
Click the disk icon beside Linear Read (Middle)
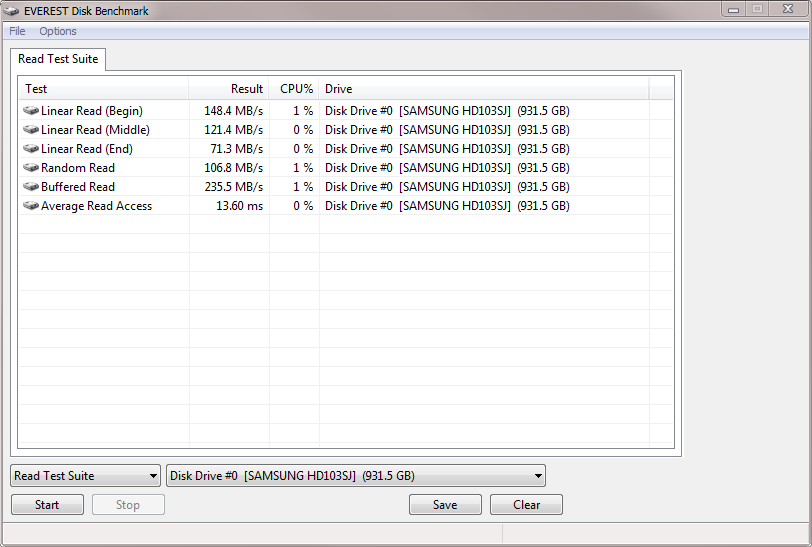(31, 129)
